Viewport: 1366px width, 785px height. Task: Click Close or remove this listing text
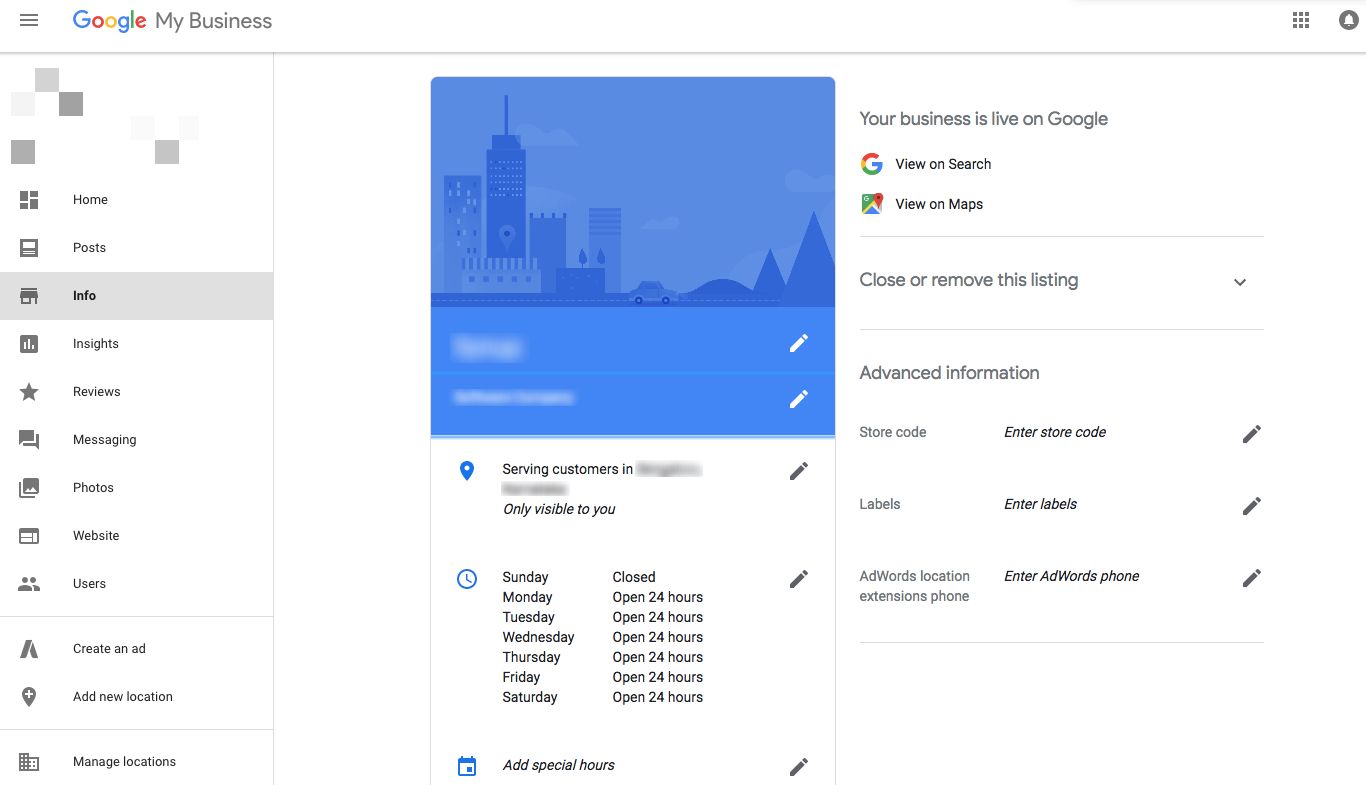click(x=969, y=280)
